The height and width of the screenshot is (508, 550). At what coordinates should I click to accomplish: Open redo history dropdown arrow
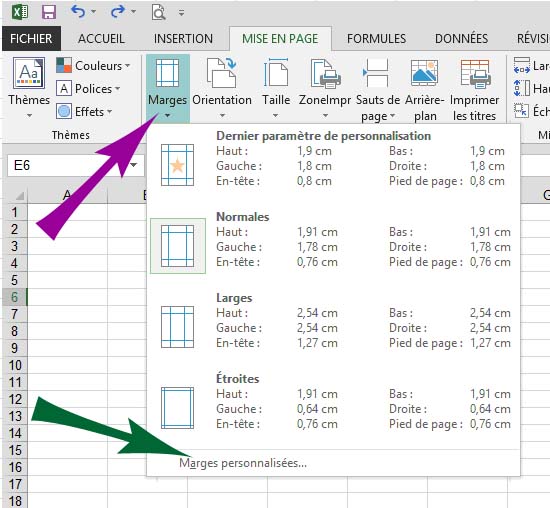(133, 12)
